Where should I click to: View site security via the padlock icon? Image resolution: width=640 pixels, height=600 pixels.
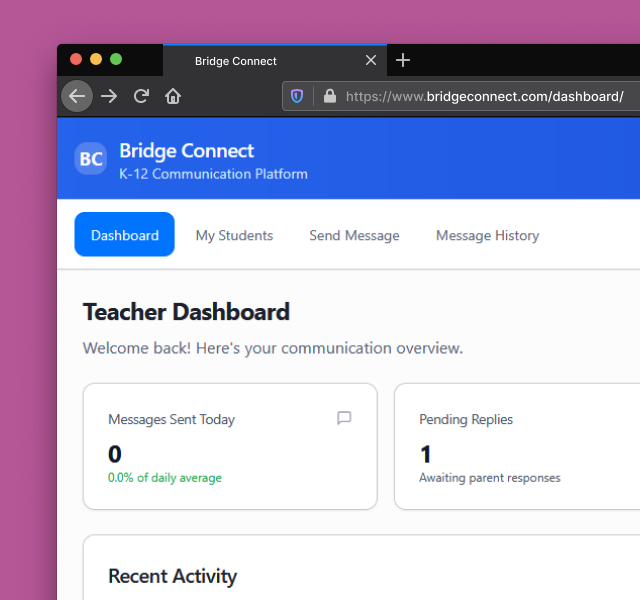pos(330,96)
